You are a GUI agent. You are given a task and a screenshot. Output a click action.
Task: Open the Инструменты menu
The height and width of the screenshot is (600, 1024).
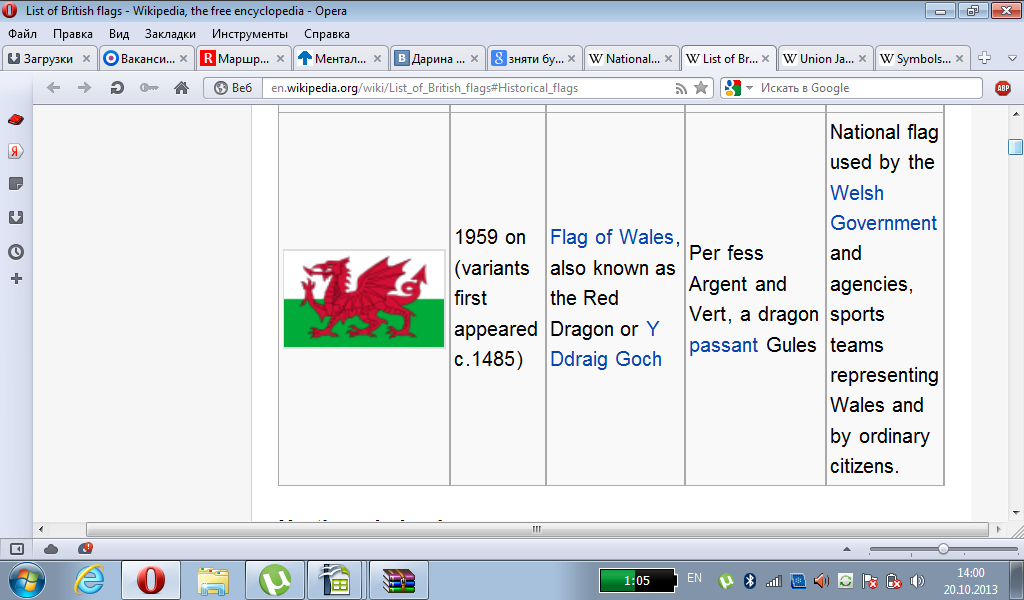coord(249,34)
